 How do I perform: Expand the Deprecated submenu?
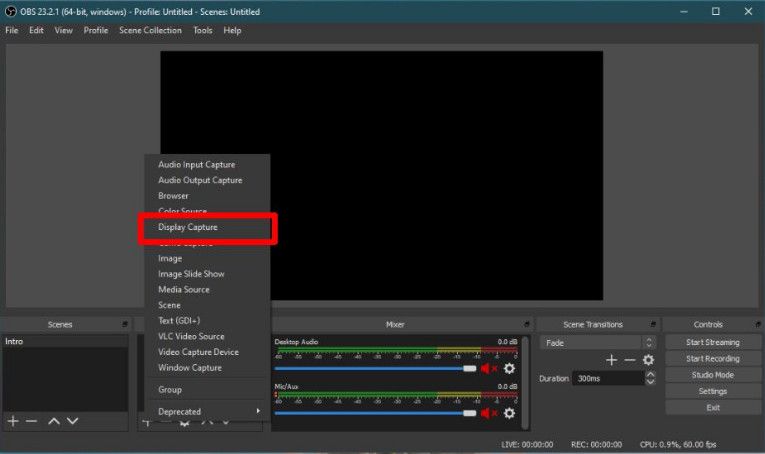tap(207, 411)
